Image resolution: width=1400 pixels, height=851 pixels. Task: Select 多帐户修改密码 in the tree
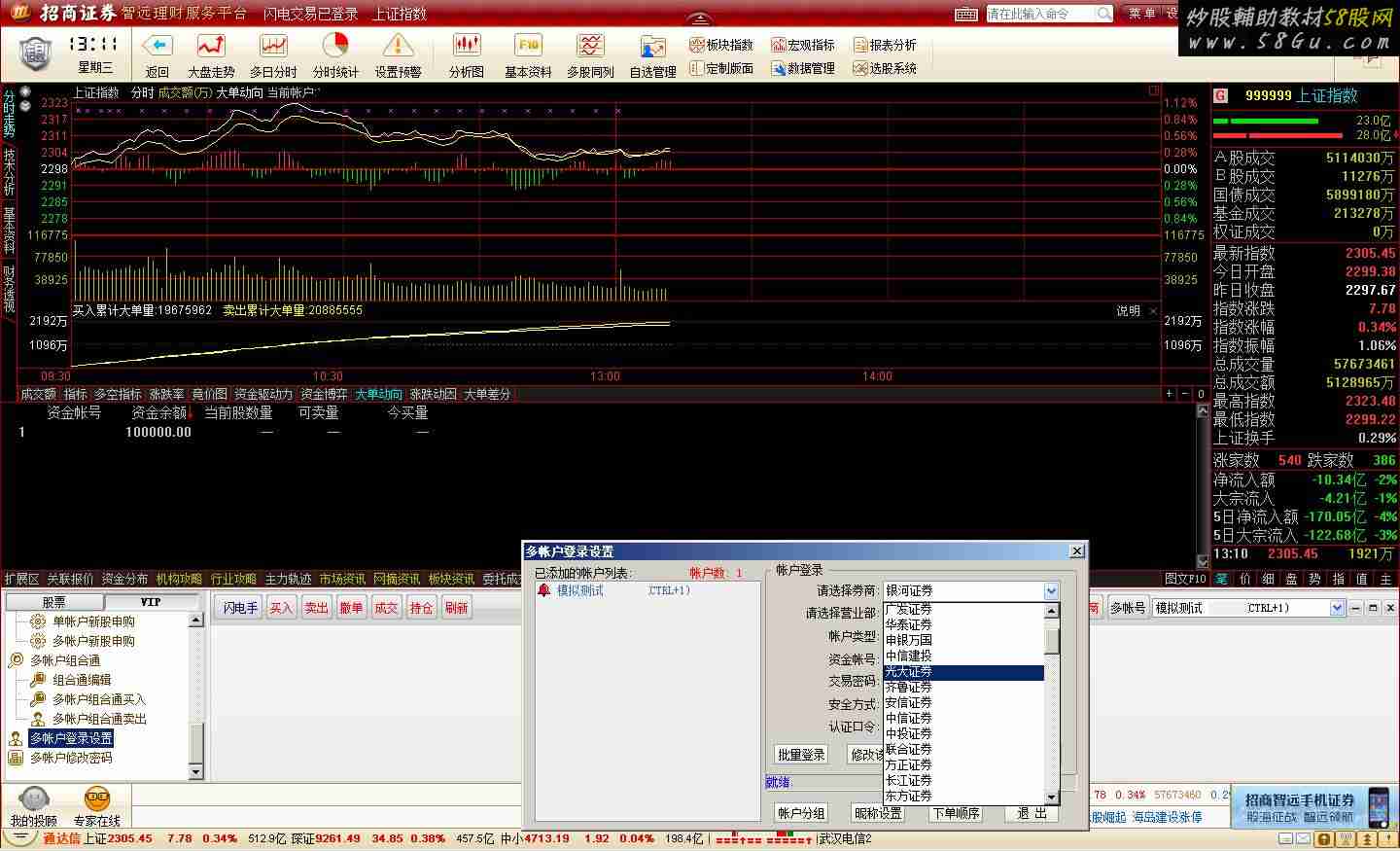(x=71, y=758)
